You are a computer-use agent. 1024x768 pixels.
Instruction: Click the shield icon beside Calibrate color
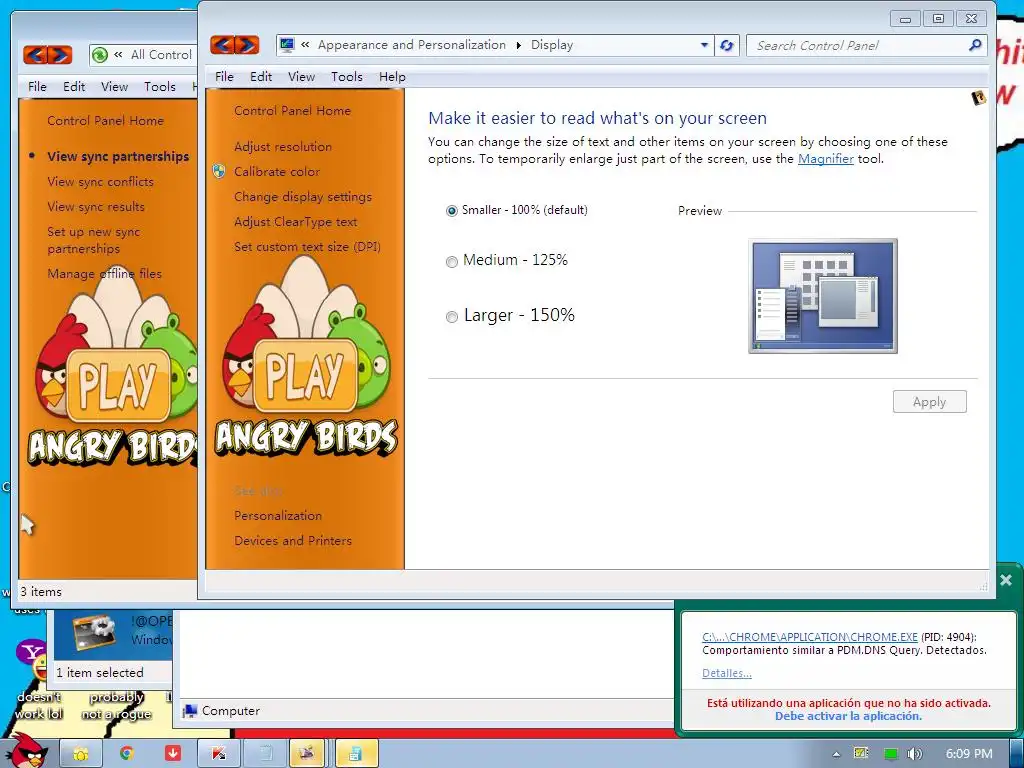tap(219, 172)
